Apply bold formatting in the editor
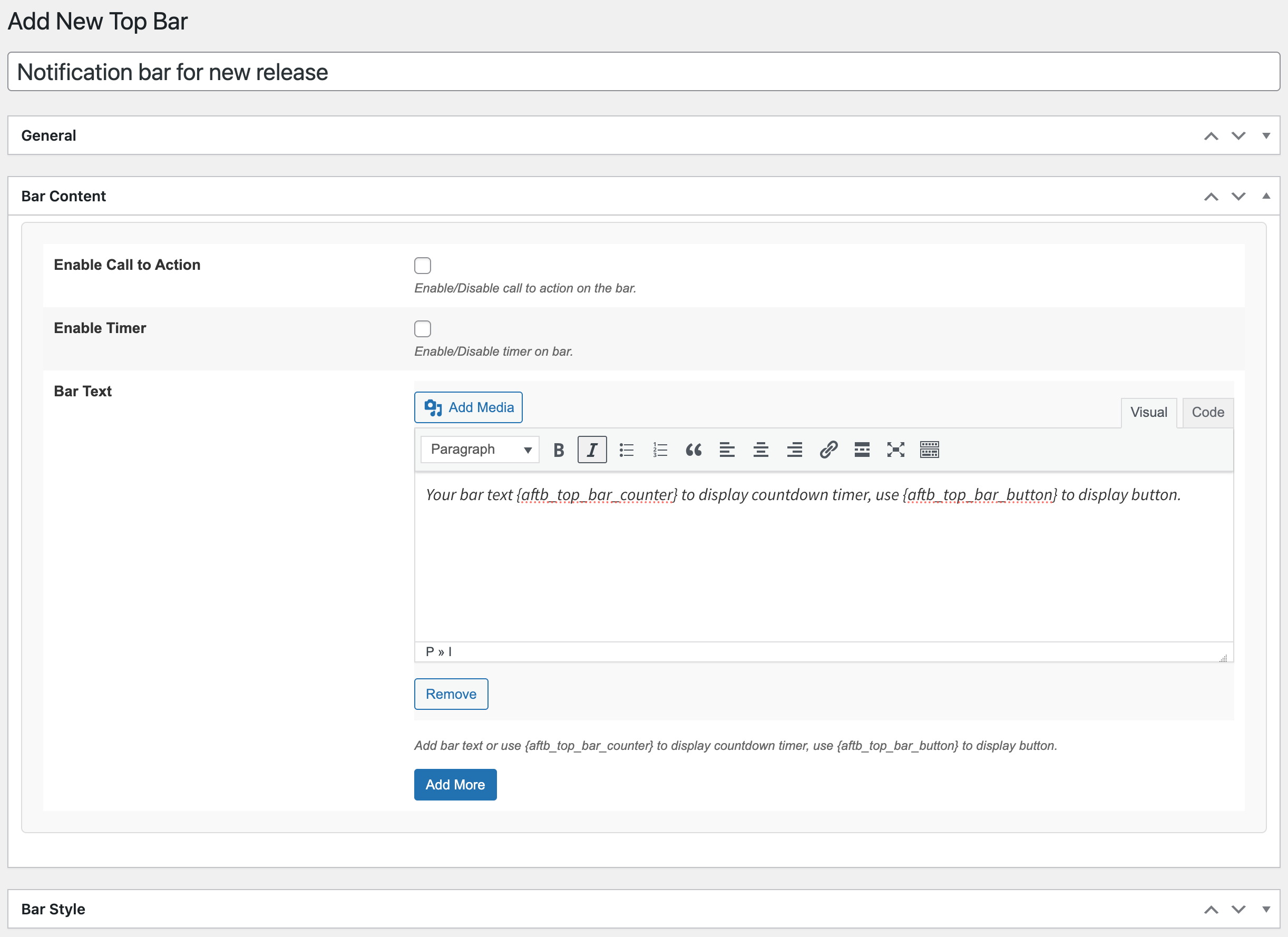This screenshot has width=1288, height=937. [x=558, y=449]
